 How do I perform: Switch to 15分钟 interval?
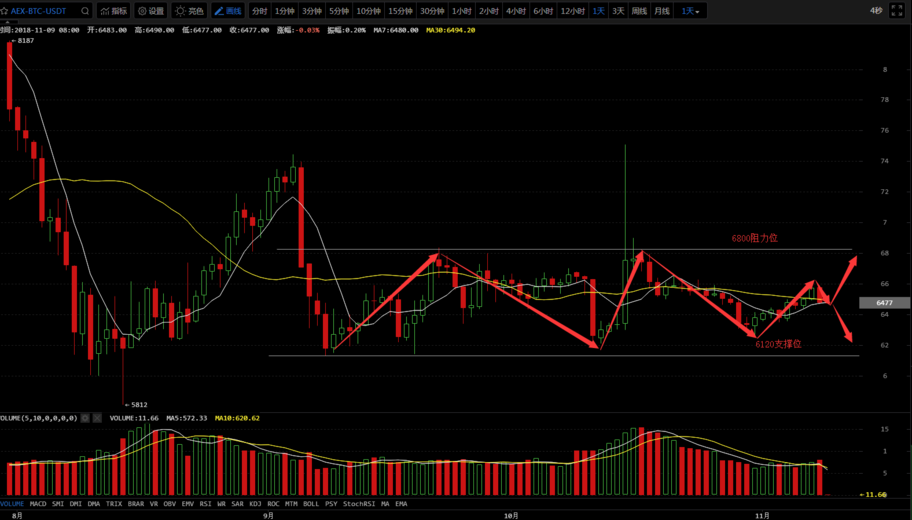[400, 10]
